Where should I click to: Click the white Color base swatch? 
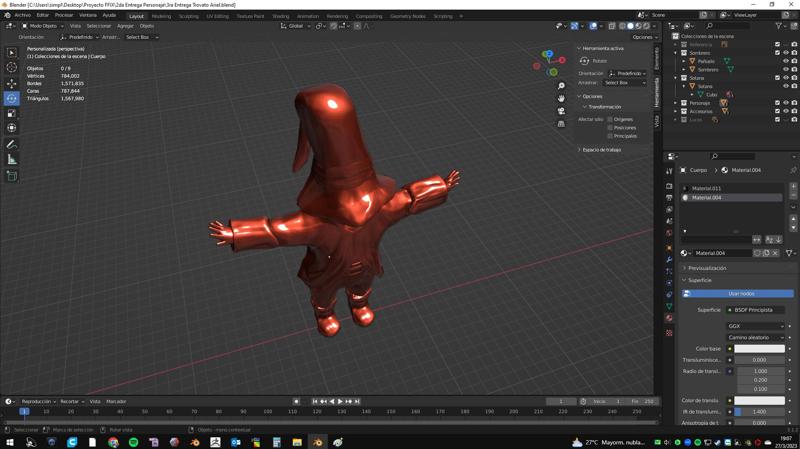point(760,348)
